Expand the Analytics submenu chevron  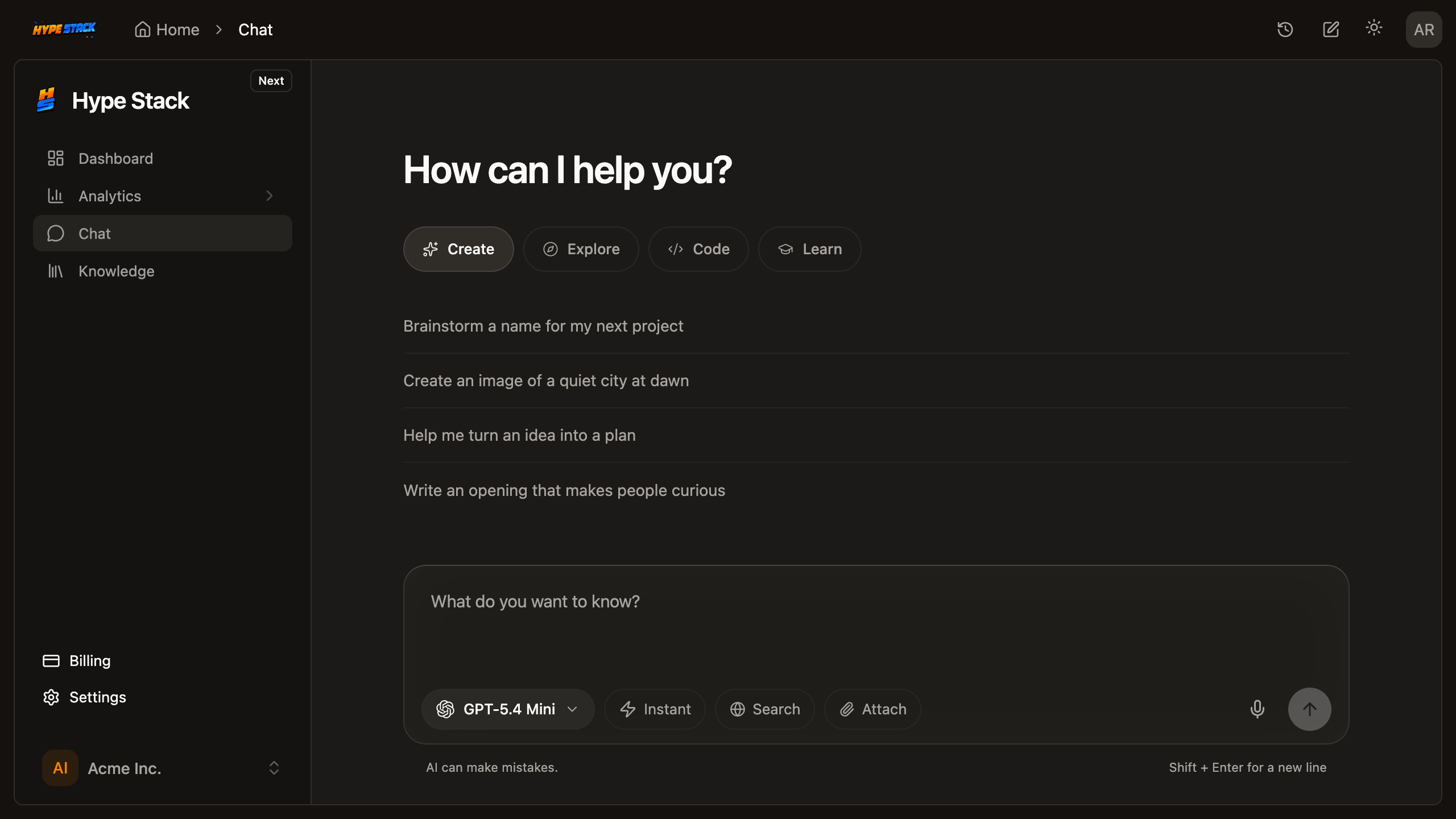270,196
